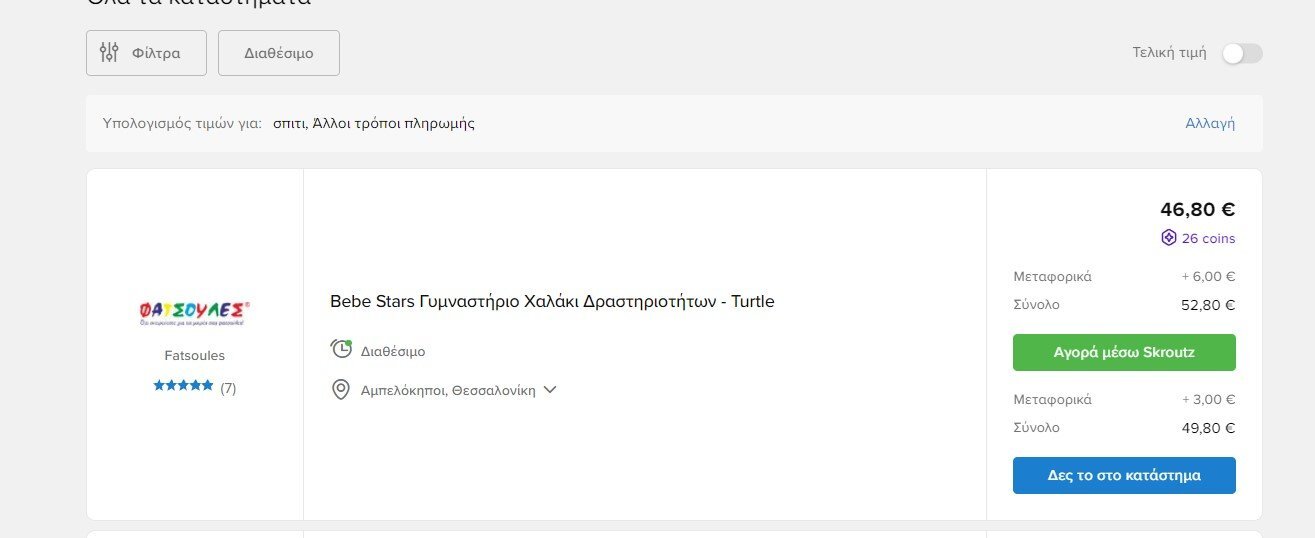1315x538 pixels.
Task: Open the Bebe Stars Turtle product title
Action: (552, 301)
